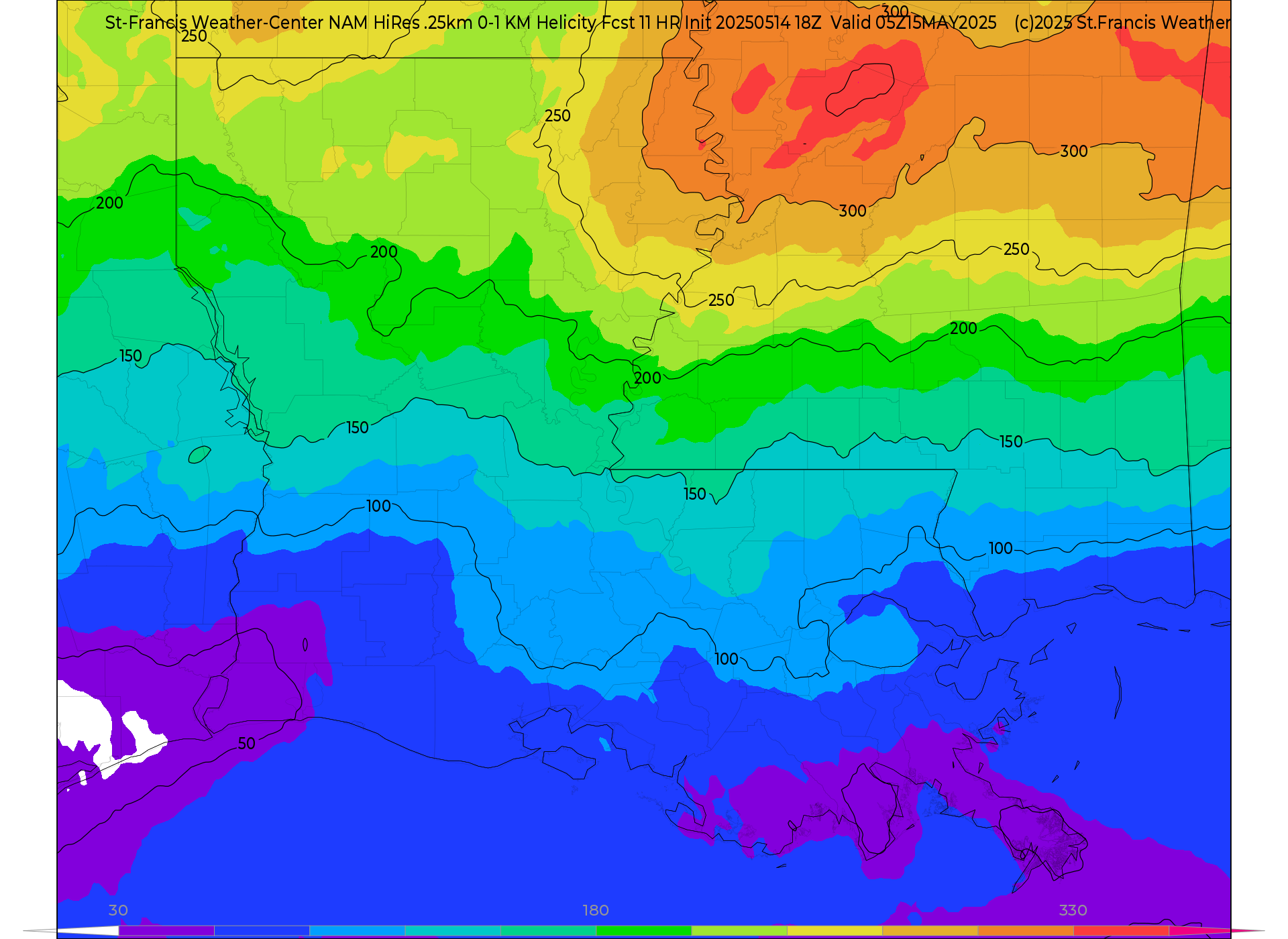Click the magenta arrow end of color bar

pyautogui.click(x=1216, y=931)
